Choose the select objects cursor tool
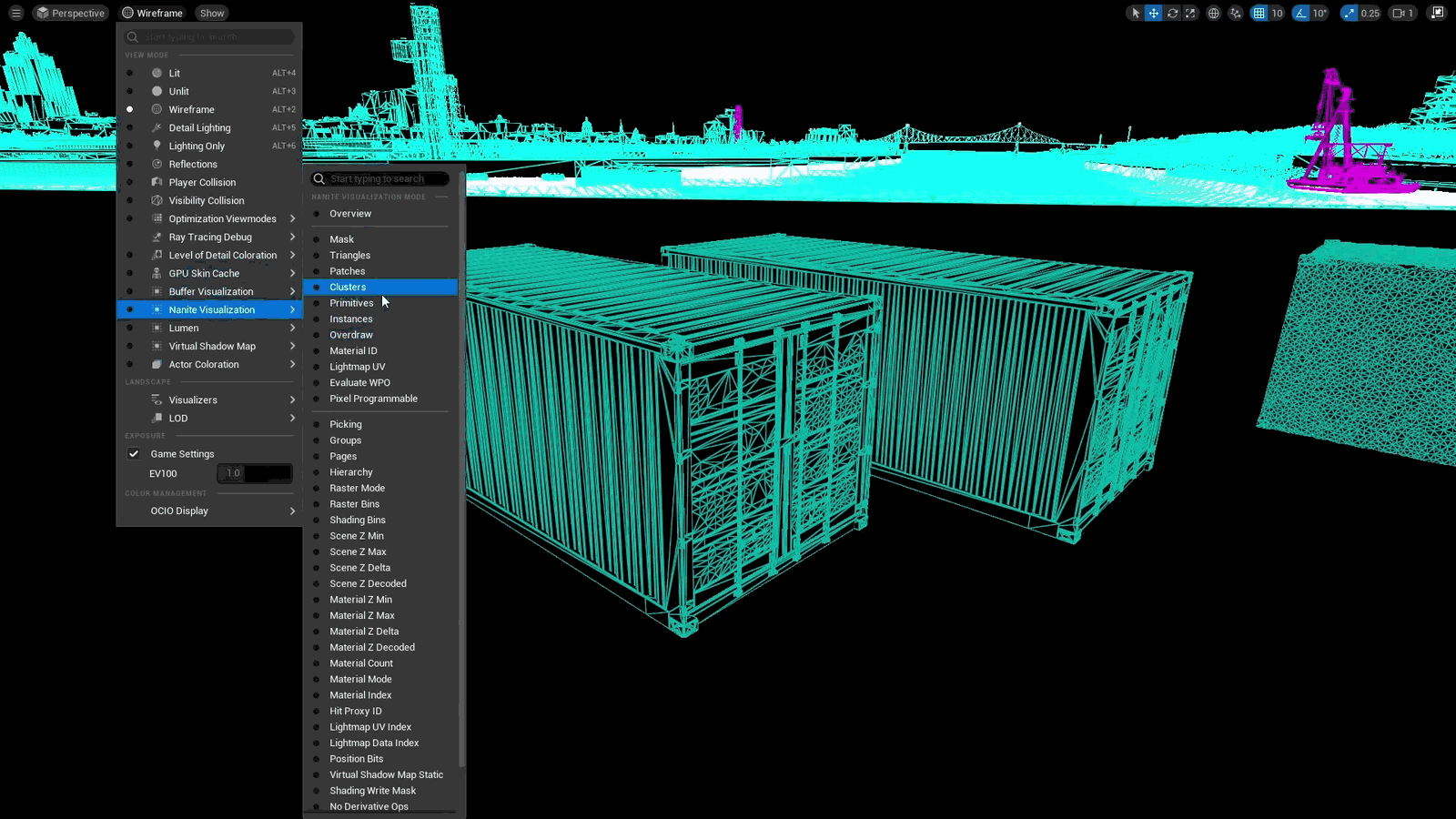Image resolution: width=1456 pixels, height=819 pixels. point(1135,13)
